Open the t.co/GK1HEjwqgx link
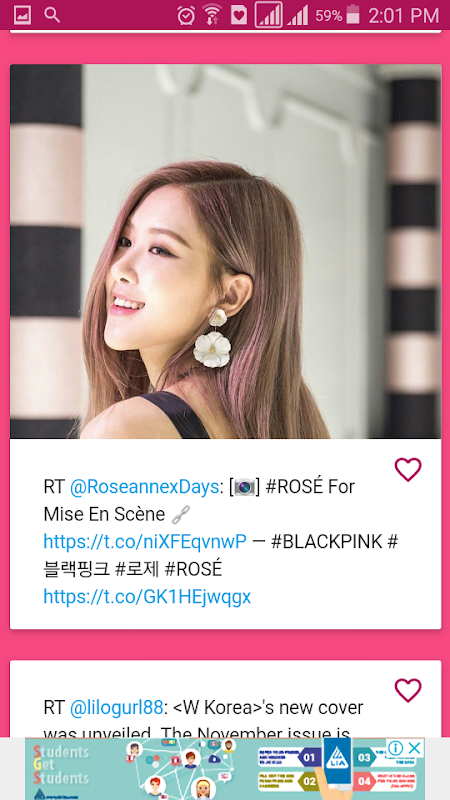Screen dimensions: 450x800 pos(147,596)
